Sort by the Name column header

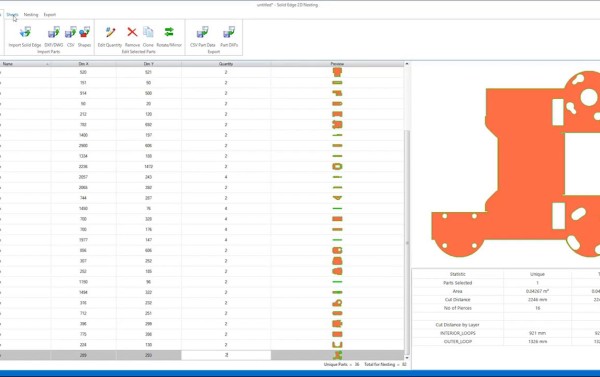(25, 64)
